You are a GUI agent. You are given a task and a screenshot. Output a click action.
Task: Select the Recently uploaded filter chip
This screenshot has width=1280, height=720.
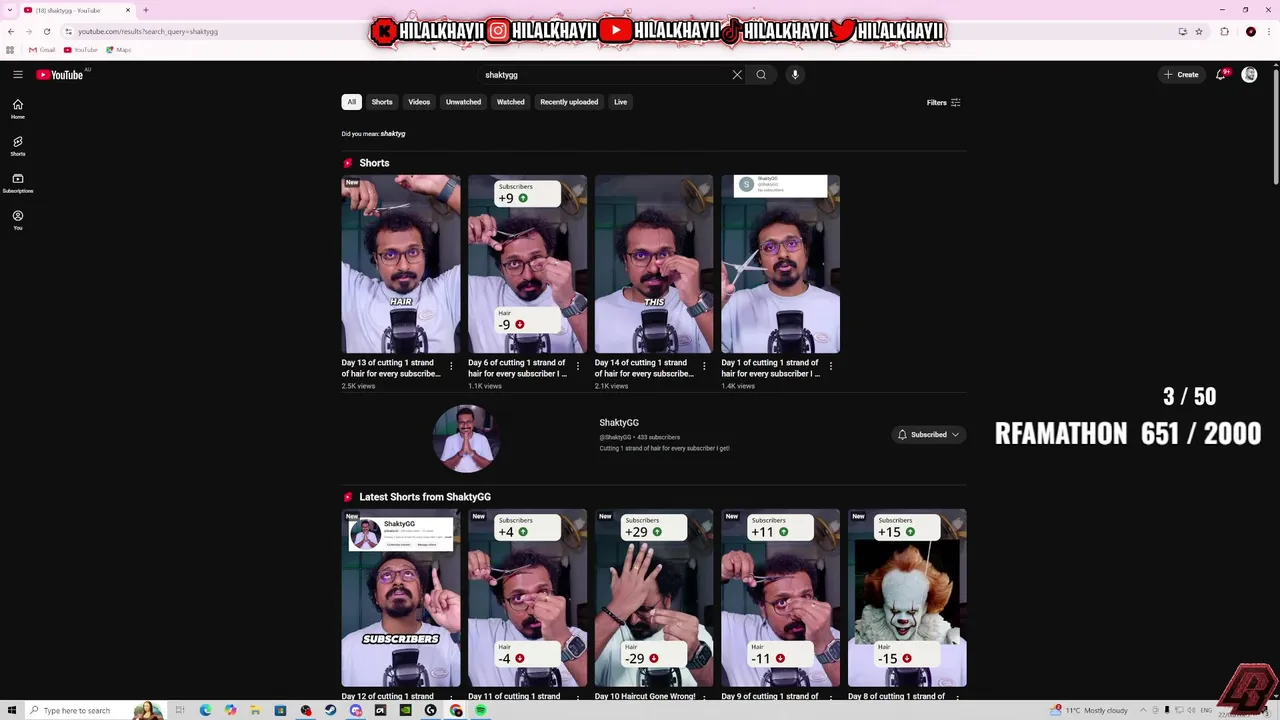tap(569, 102)
